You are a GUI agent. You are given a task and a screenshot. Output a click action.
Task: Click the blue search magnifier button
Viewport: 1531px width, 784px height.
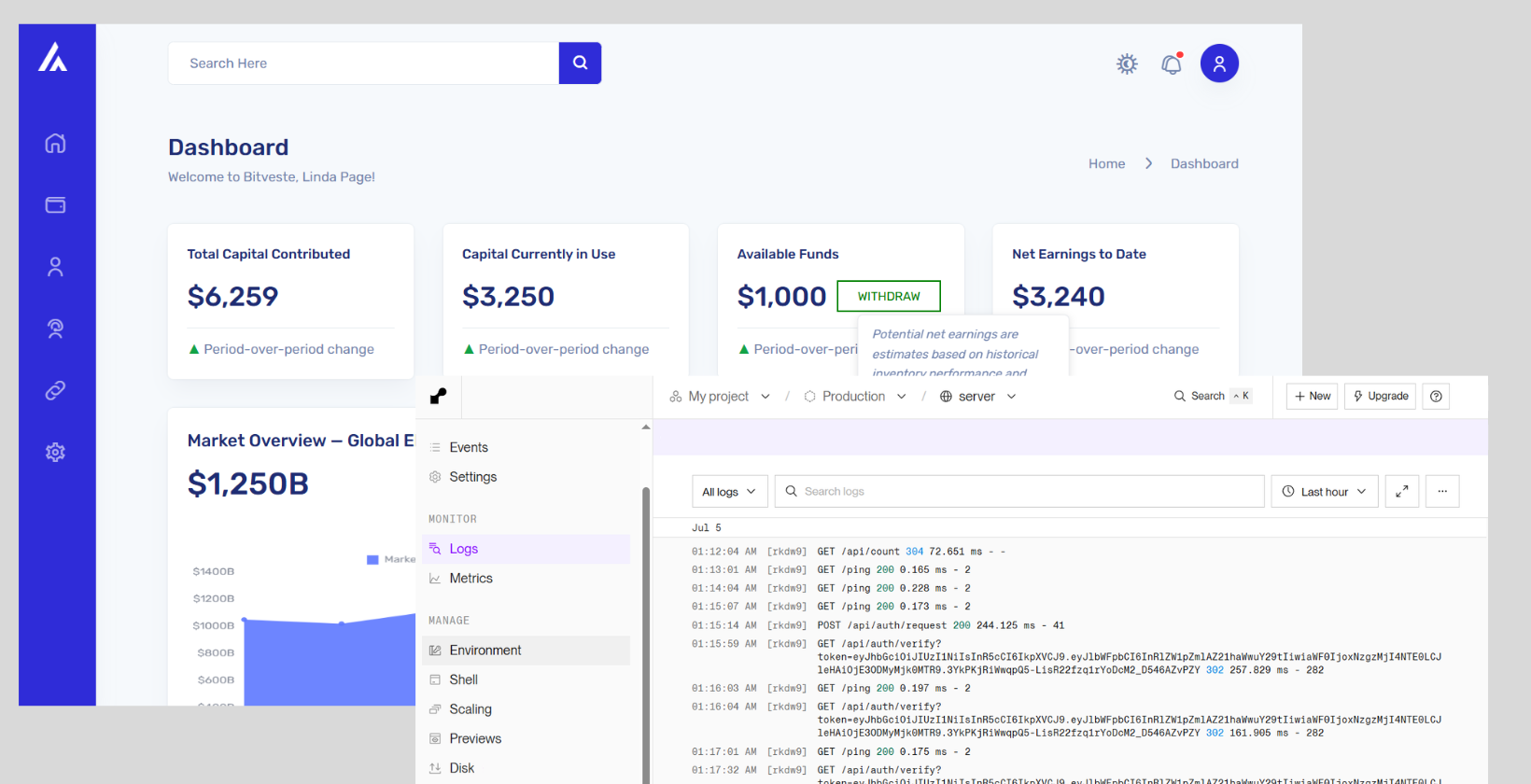580,63
